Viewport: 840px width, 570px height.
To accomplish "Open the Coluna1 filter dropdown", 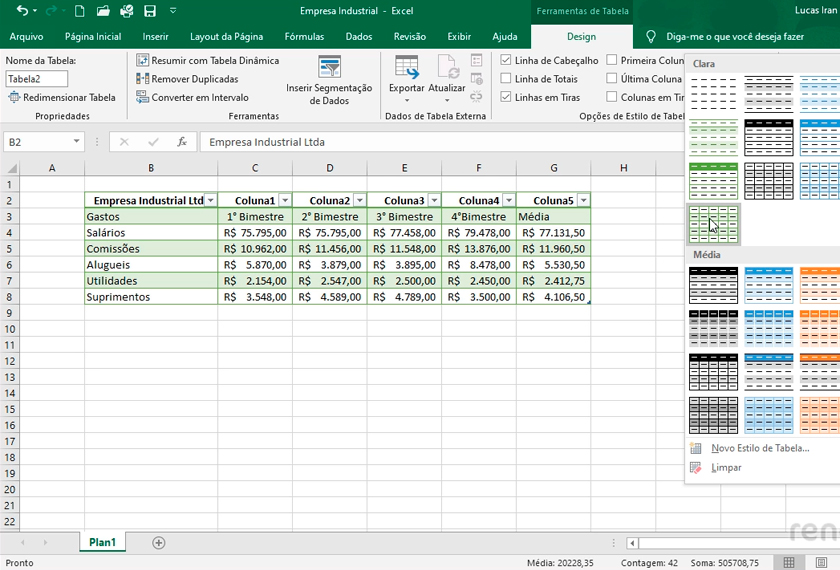I will 285,201.
